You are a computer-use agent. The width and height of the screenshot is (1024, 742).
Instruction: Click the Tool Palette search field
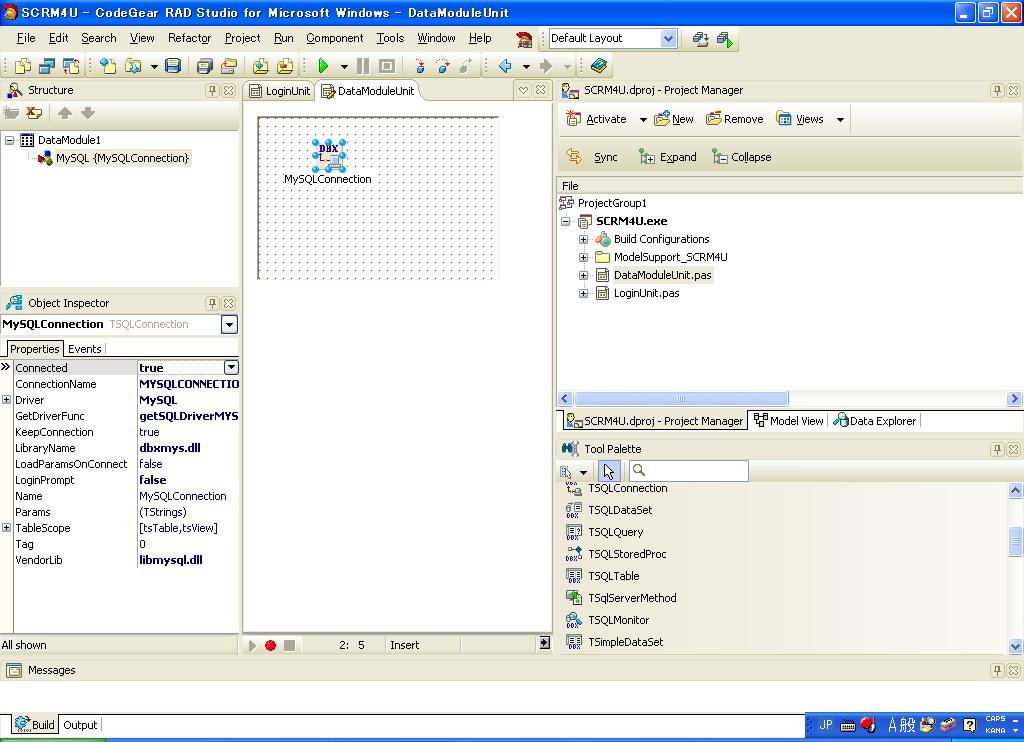(x=689, y=471)
